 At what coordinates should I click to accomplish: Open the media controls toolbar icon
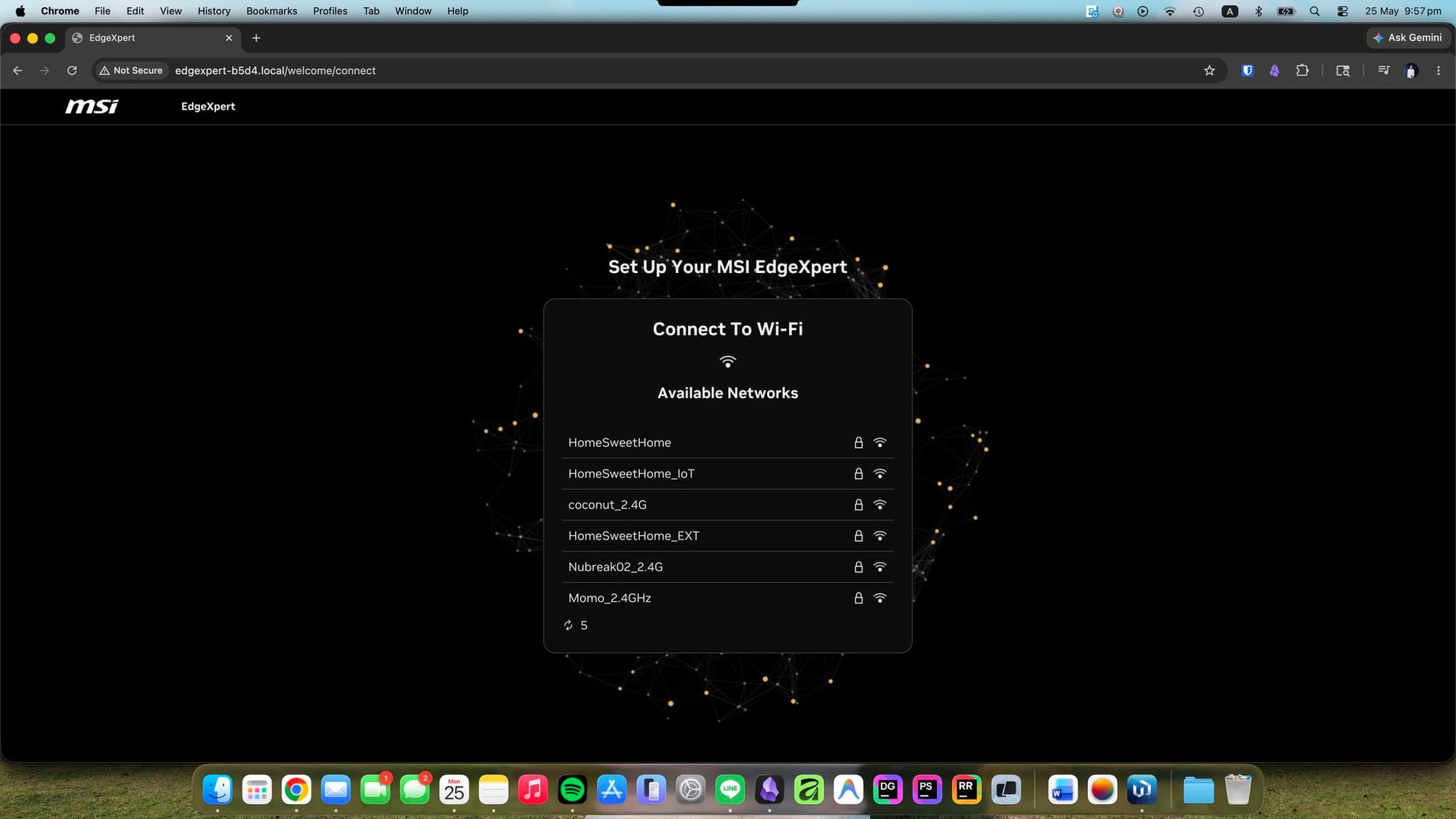click(1383, 71)
